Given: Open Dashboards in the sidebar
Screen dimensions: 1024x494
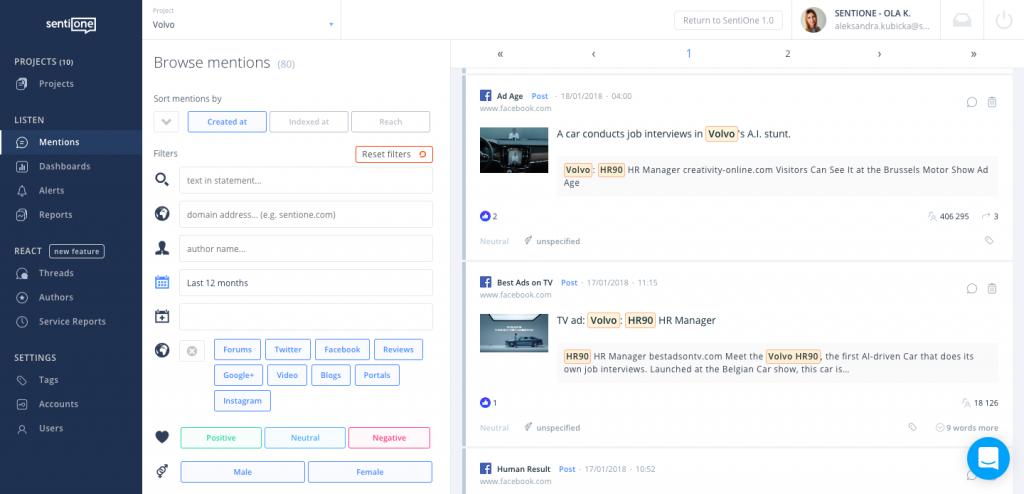Looking at the screenshot, I should pyautogui.click(x=64, y=166).
